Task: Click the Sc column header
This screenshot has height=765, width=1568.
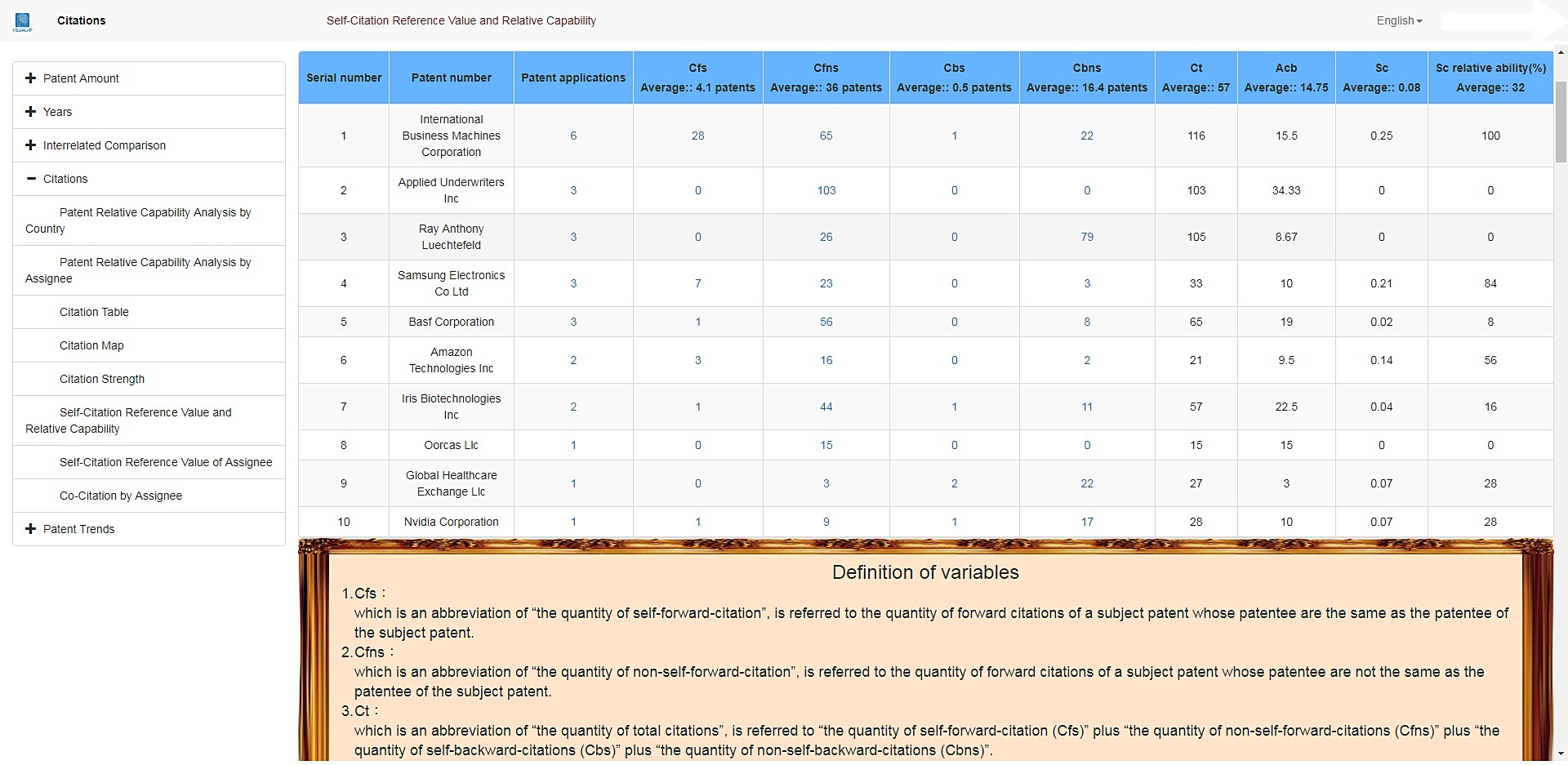Action: tap(1382, 78)
